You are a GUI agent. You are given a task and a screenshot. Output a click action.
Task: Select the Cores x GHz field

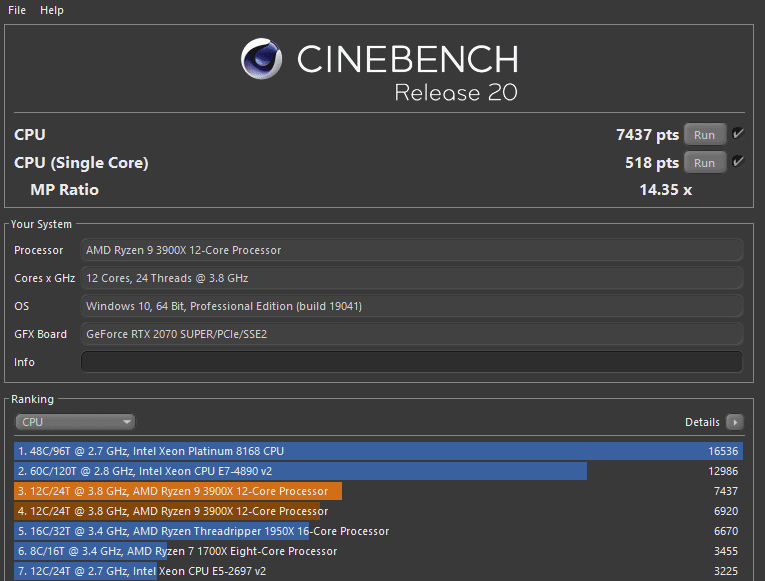412,278
